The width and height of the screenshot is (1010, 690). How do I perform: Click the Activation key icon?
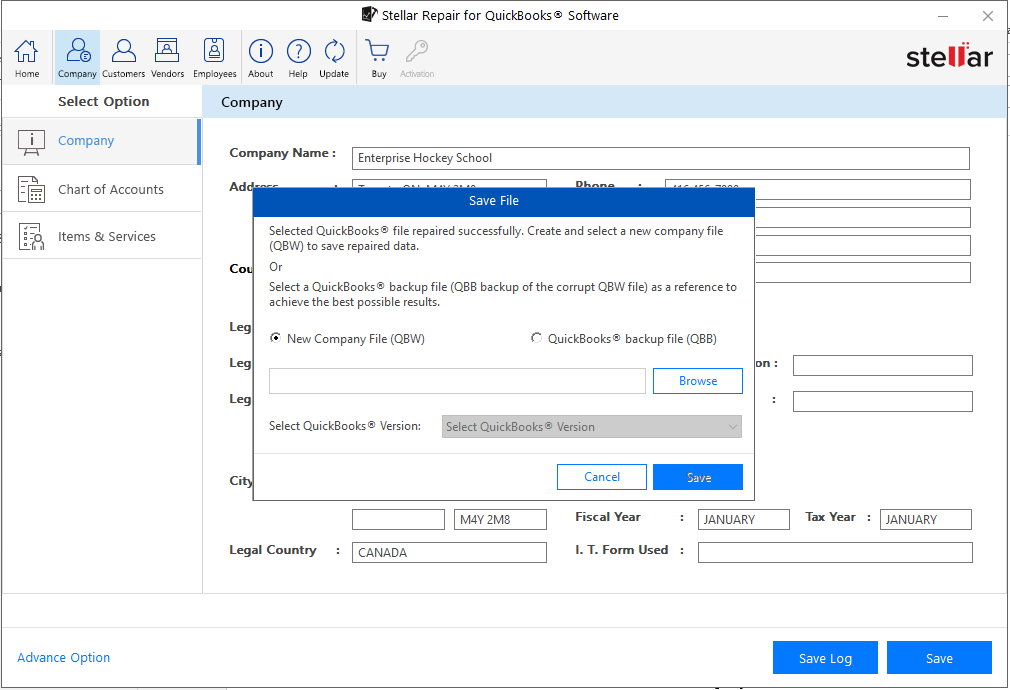417,58
